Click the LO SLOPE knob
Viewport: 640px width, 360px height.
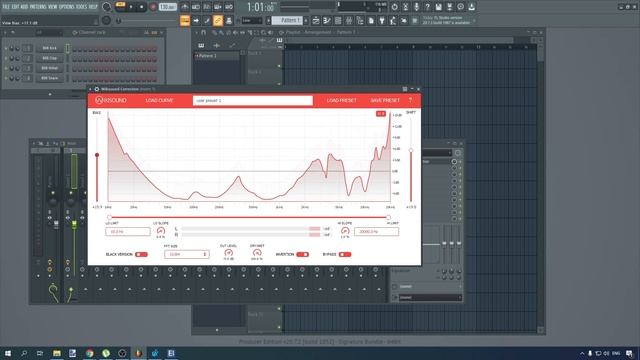161,231
